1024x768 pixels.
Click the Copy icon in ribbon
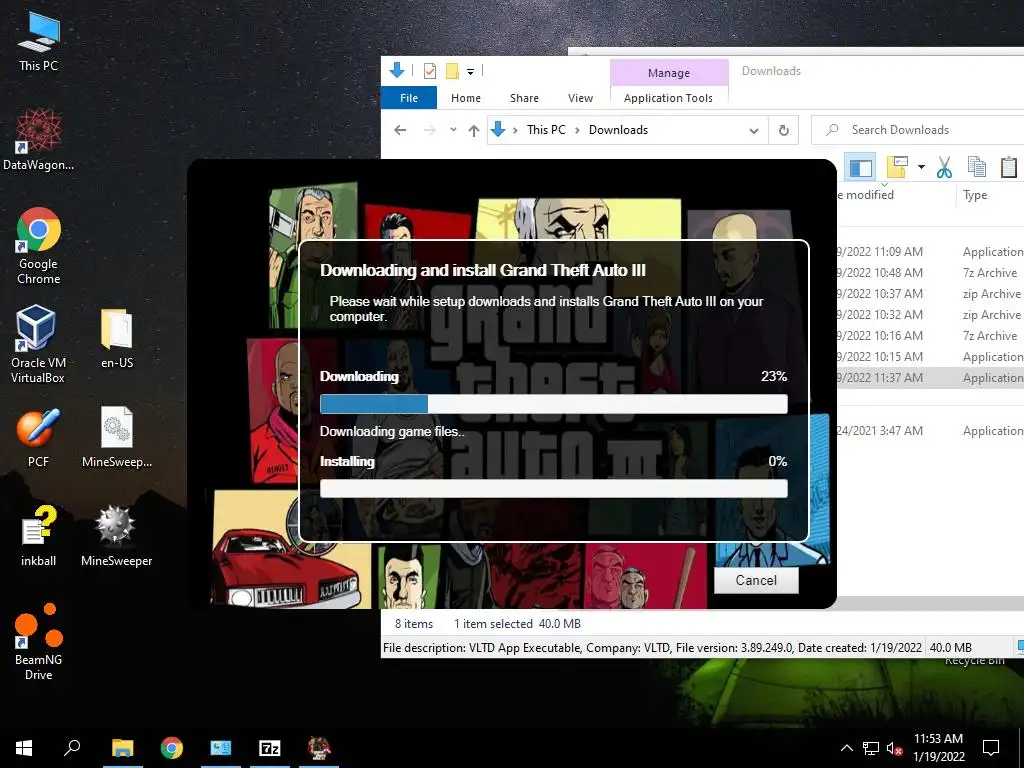pos(976,167)
